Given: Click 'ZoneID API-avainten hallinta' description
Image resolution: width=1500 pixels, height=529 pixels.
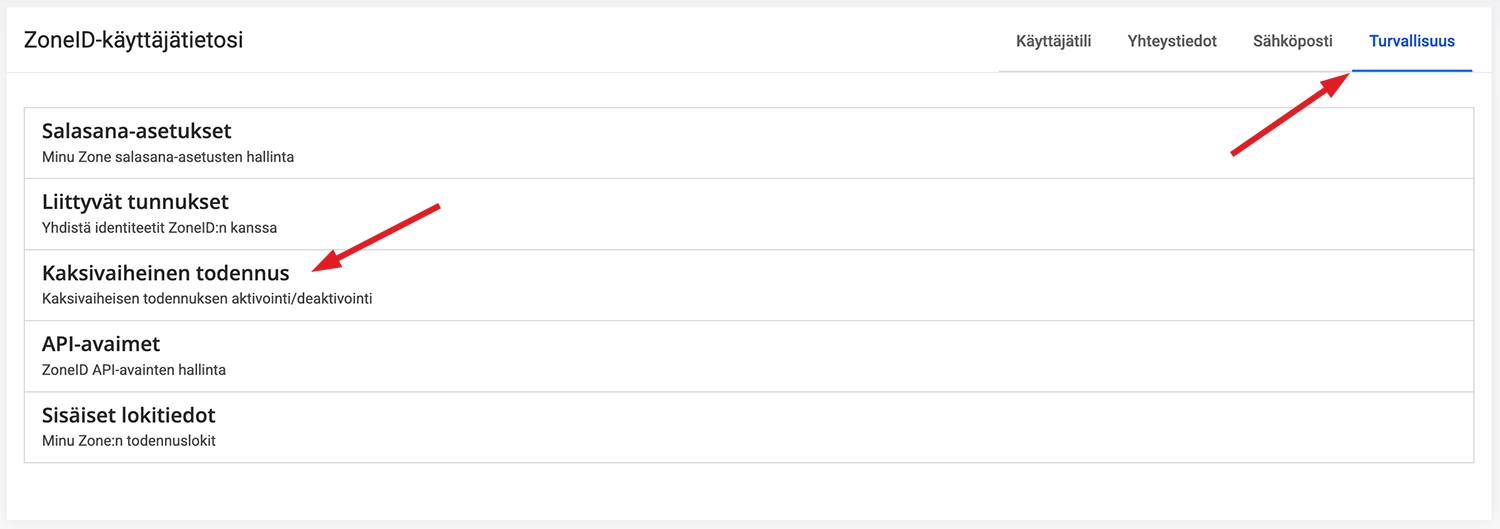Looking at the screenshot, I should tap(134, 370).
